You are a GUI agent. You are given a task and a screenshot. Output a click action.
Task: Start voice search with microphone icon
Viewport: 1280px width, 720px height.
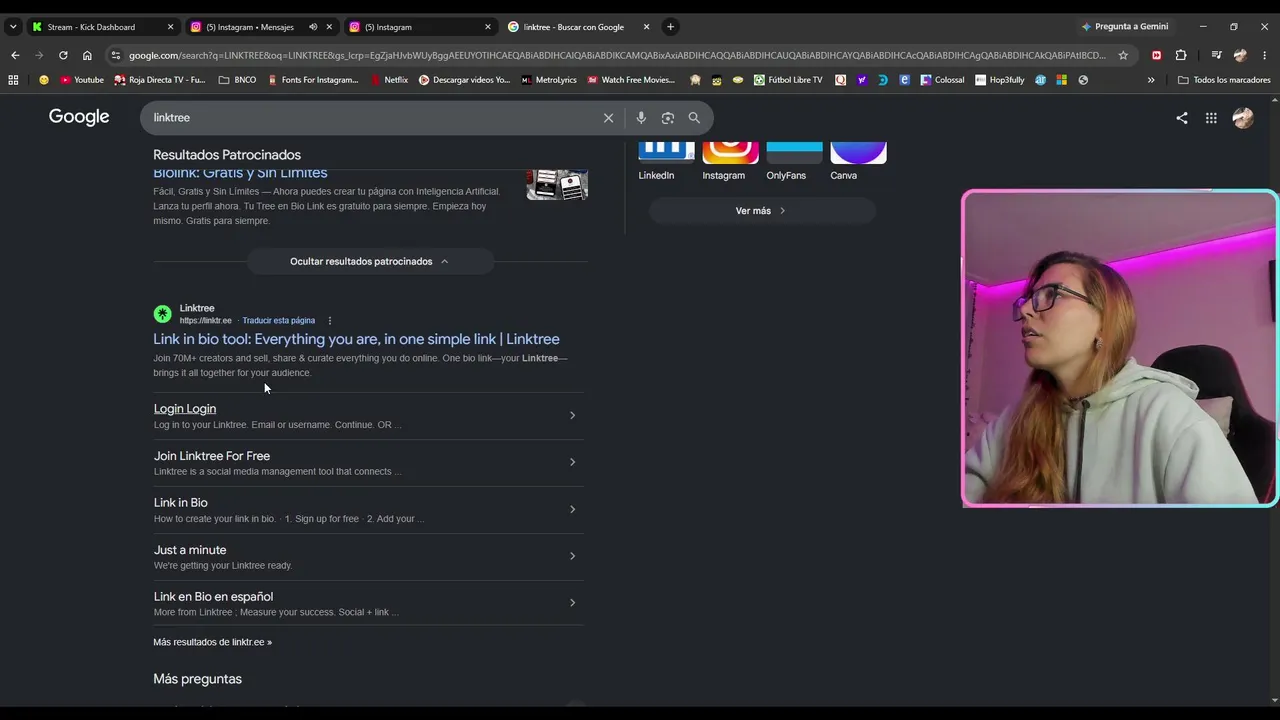click(x=641, y=118)
